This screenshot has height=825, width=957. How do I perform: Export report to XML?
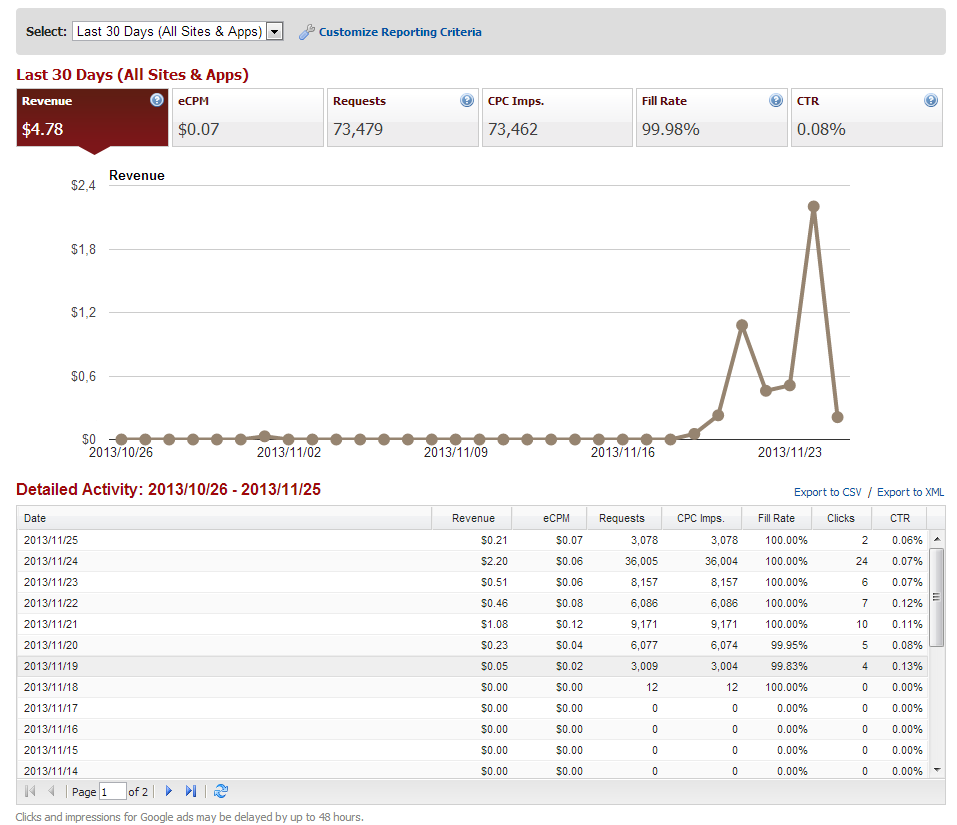[910, 492]
